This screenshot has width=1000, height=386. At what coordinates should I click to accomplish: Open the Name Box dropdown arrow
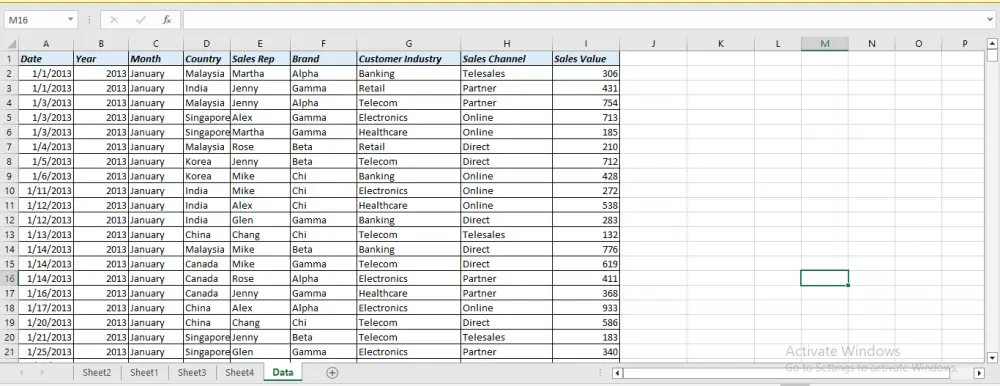[70, 20]
